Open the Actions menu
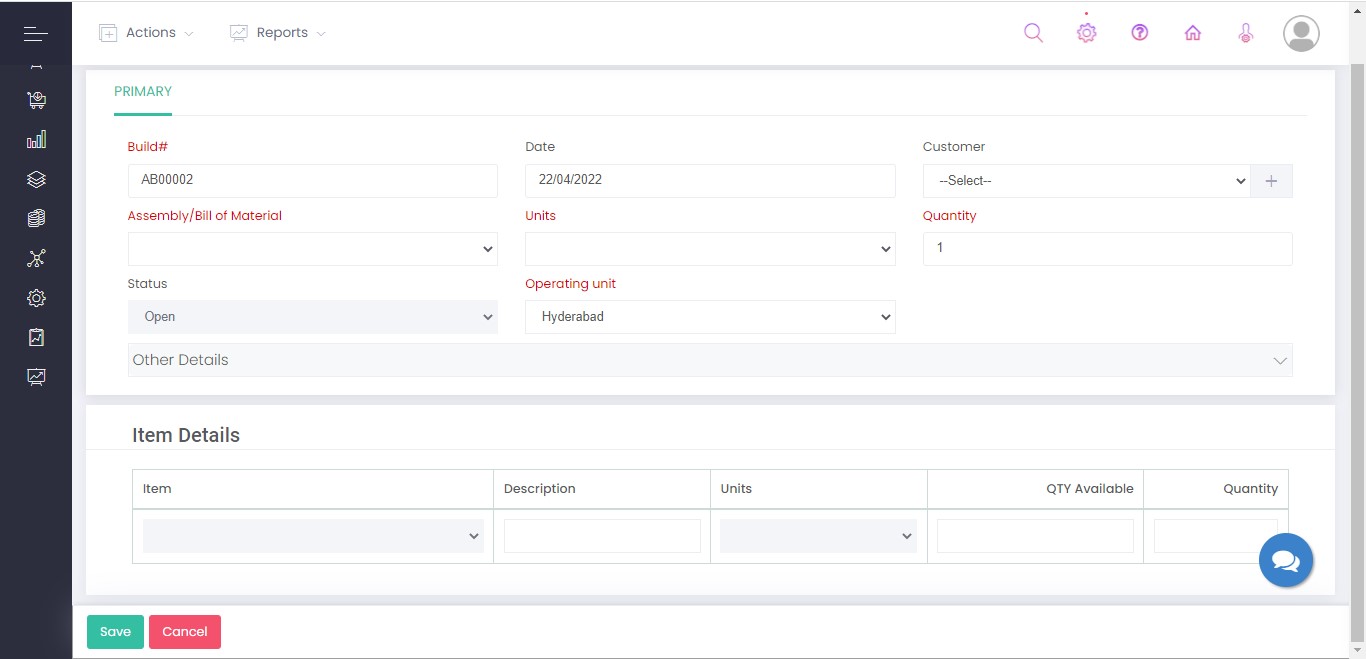Viewport: 1366px width, 659px height. (x=145, y=32)
